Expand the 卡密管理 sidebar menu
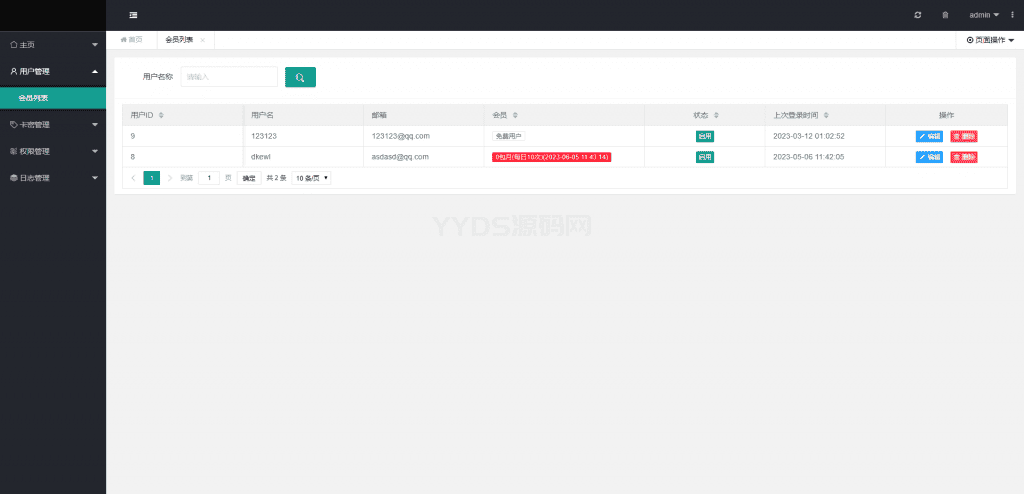This screenshot has width=1024, height=494. [x=53, y=124]
